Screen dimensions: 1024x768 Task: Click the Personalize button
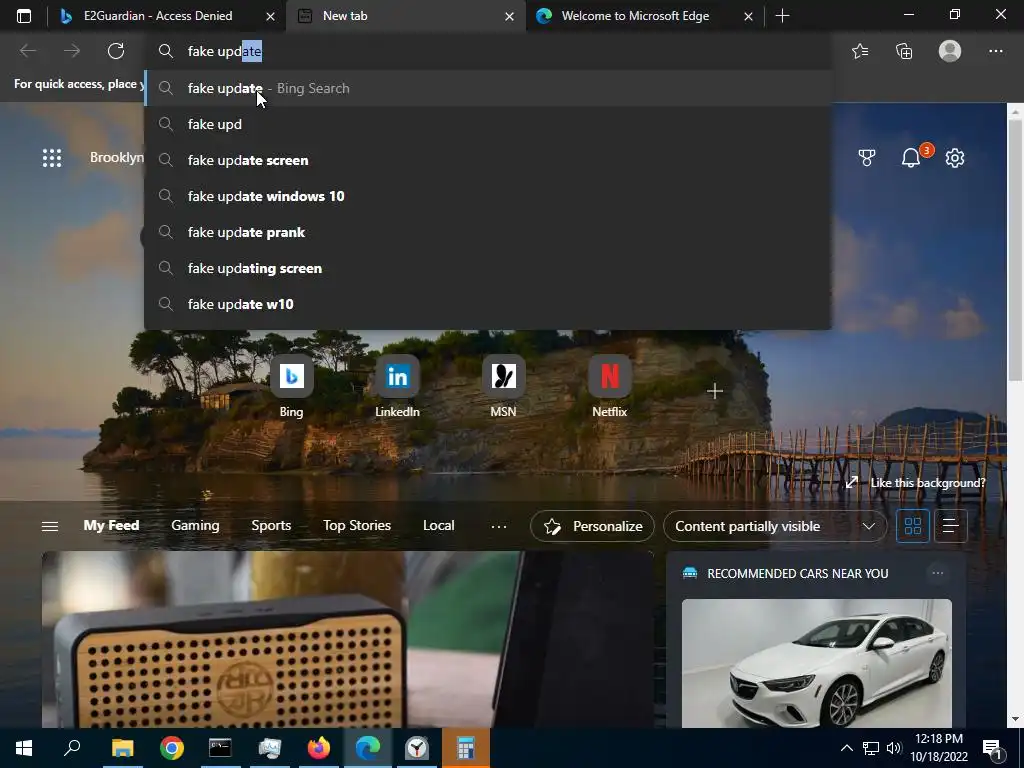coord(592,526)
